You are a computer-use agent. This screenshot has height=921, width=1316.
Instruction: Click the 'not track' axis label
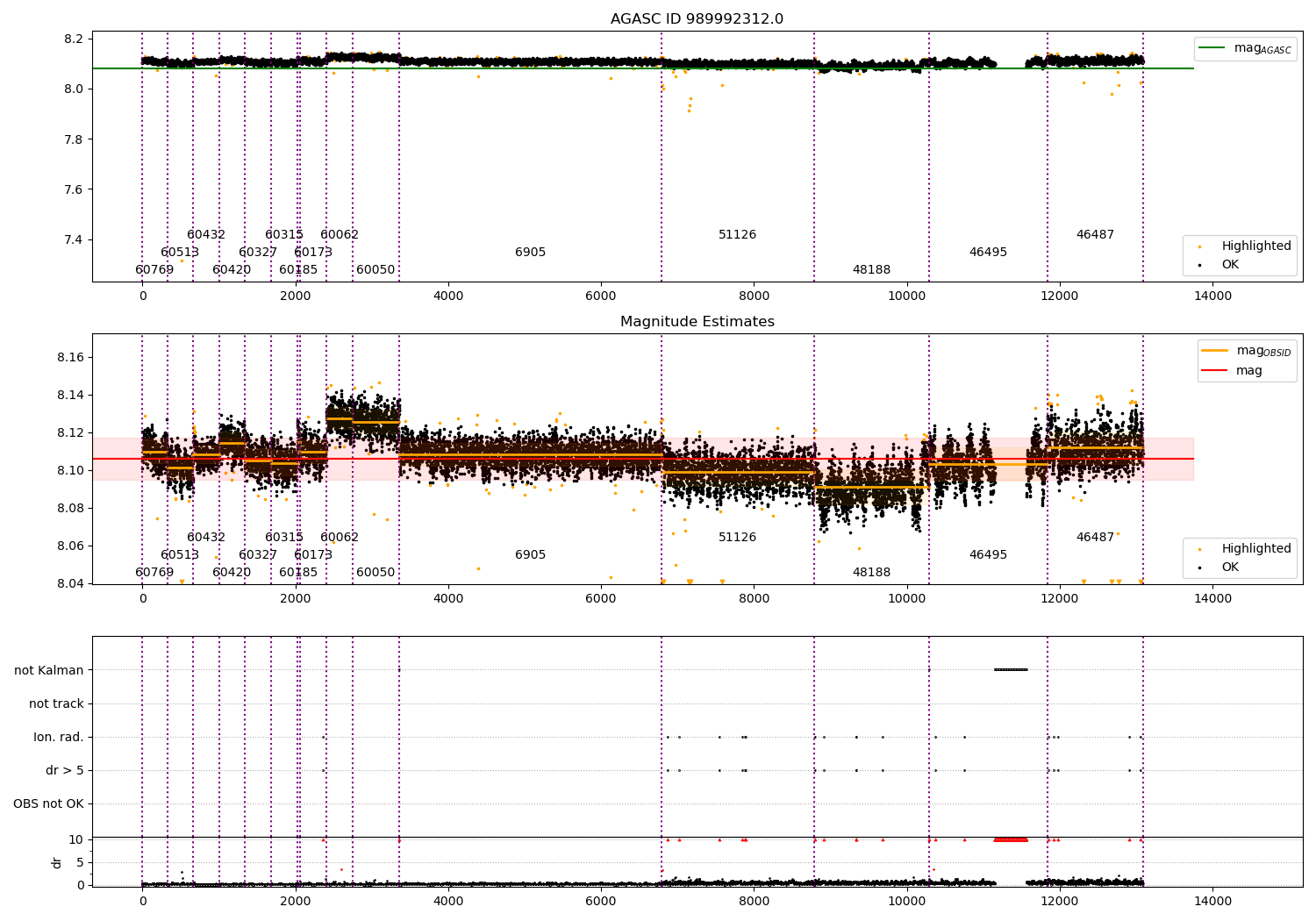pyautogui.click(x=56, y=703)
